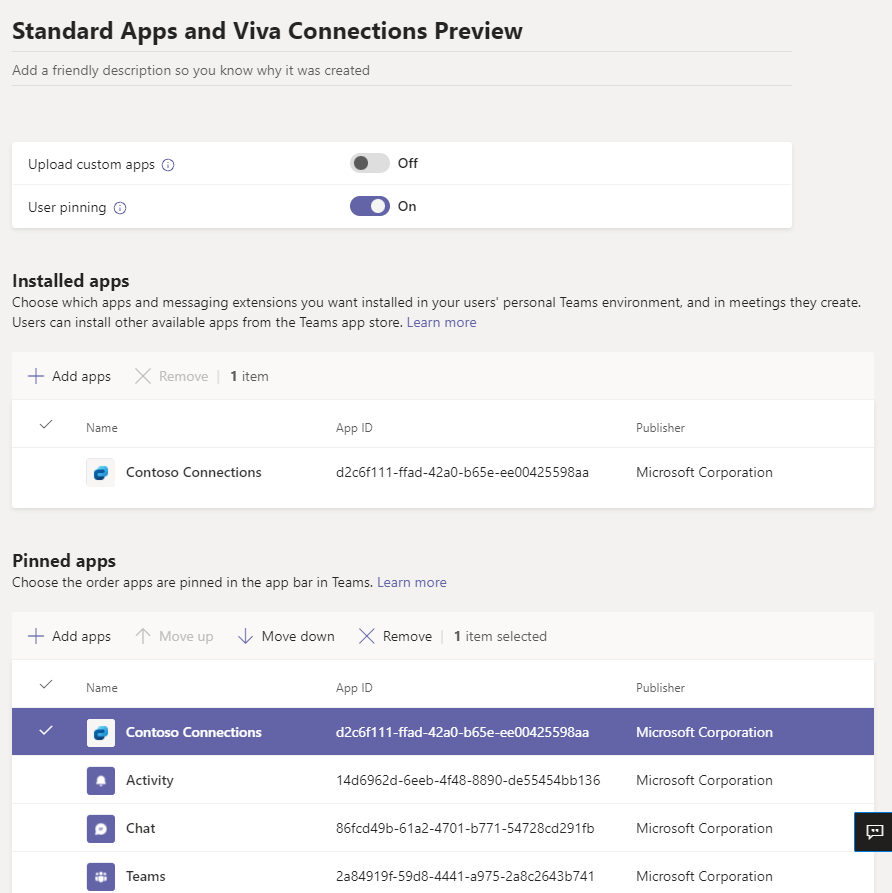
Task: Open Learn more link under Installed apps
Action: point(441,323)
